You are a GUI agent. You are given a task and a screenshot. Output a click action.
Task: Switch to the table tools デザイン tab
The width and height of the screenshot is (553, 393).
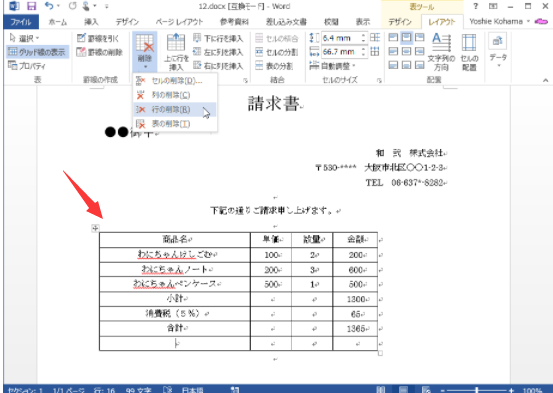(x=400, y=22)
